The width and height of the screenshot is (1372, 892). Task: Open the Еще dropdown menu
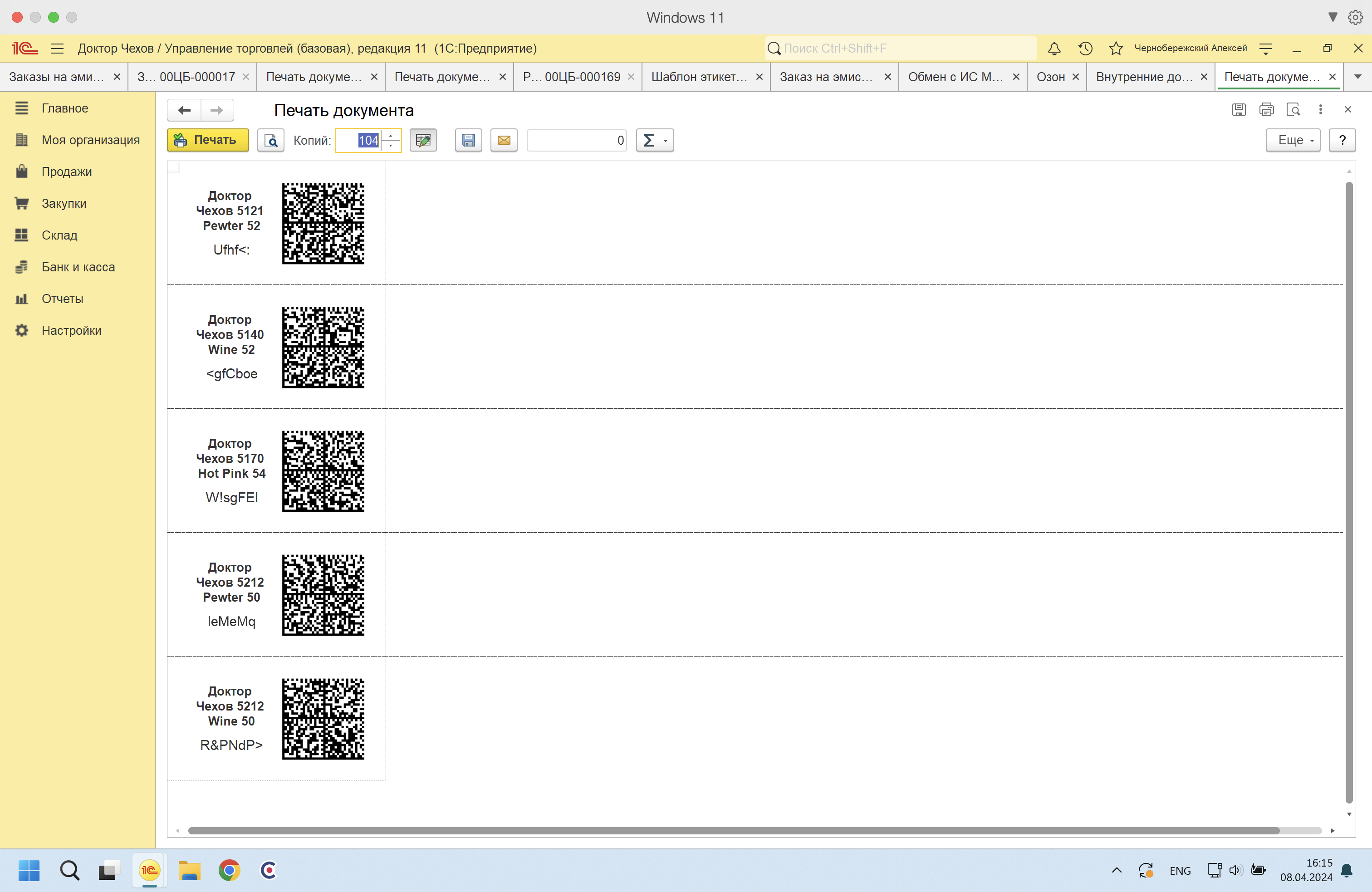tap(1293, 140)
